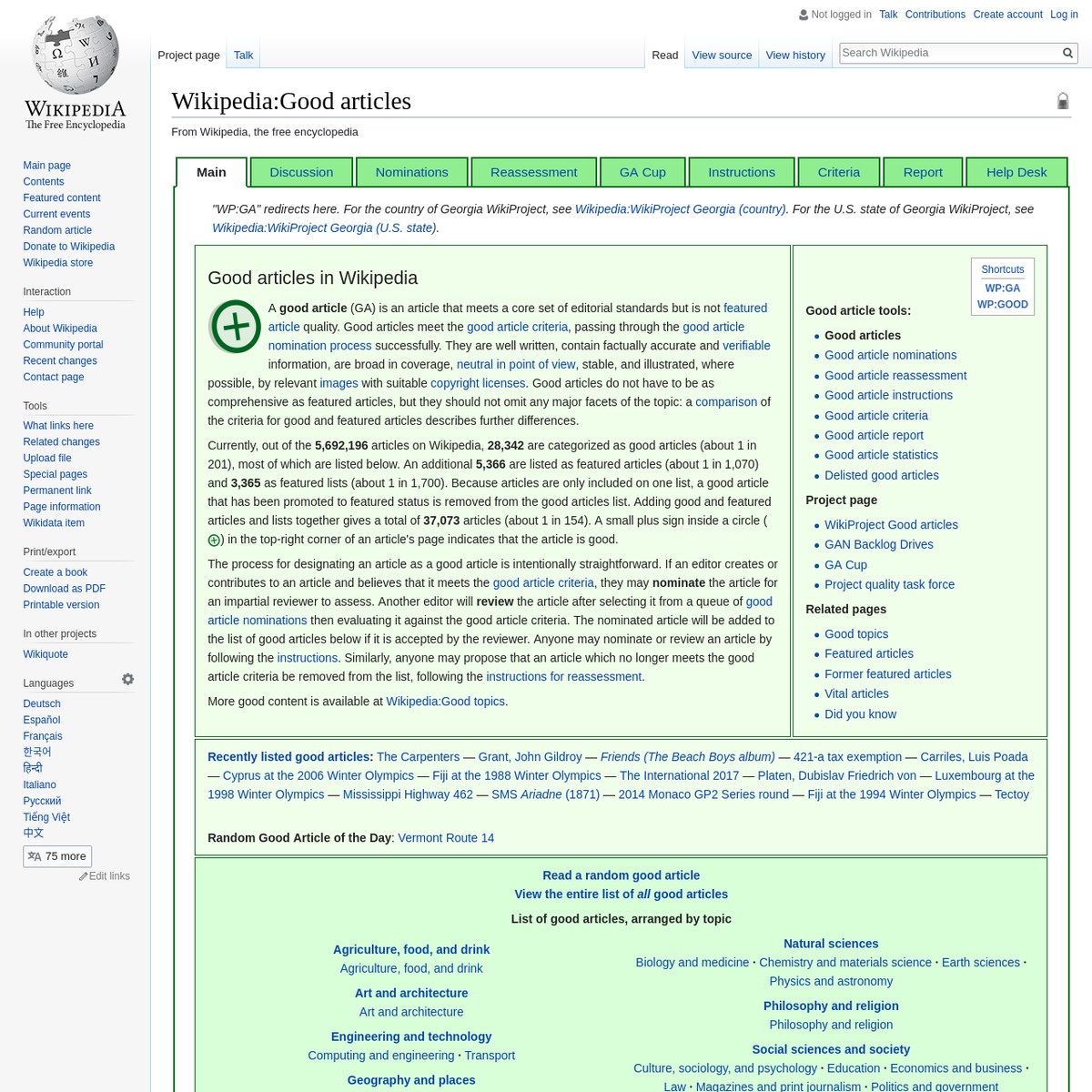Viewport: 1092px width, 1092px height.
Task: Open the Criteria tab
Action: 839,172
